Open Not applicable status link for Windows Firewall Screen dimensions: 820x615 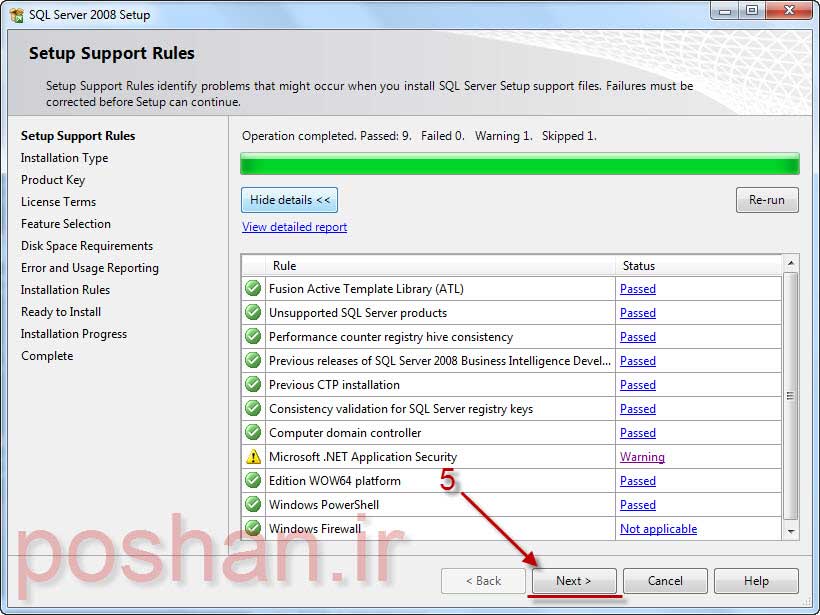[x=658, y=529]
